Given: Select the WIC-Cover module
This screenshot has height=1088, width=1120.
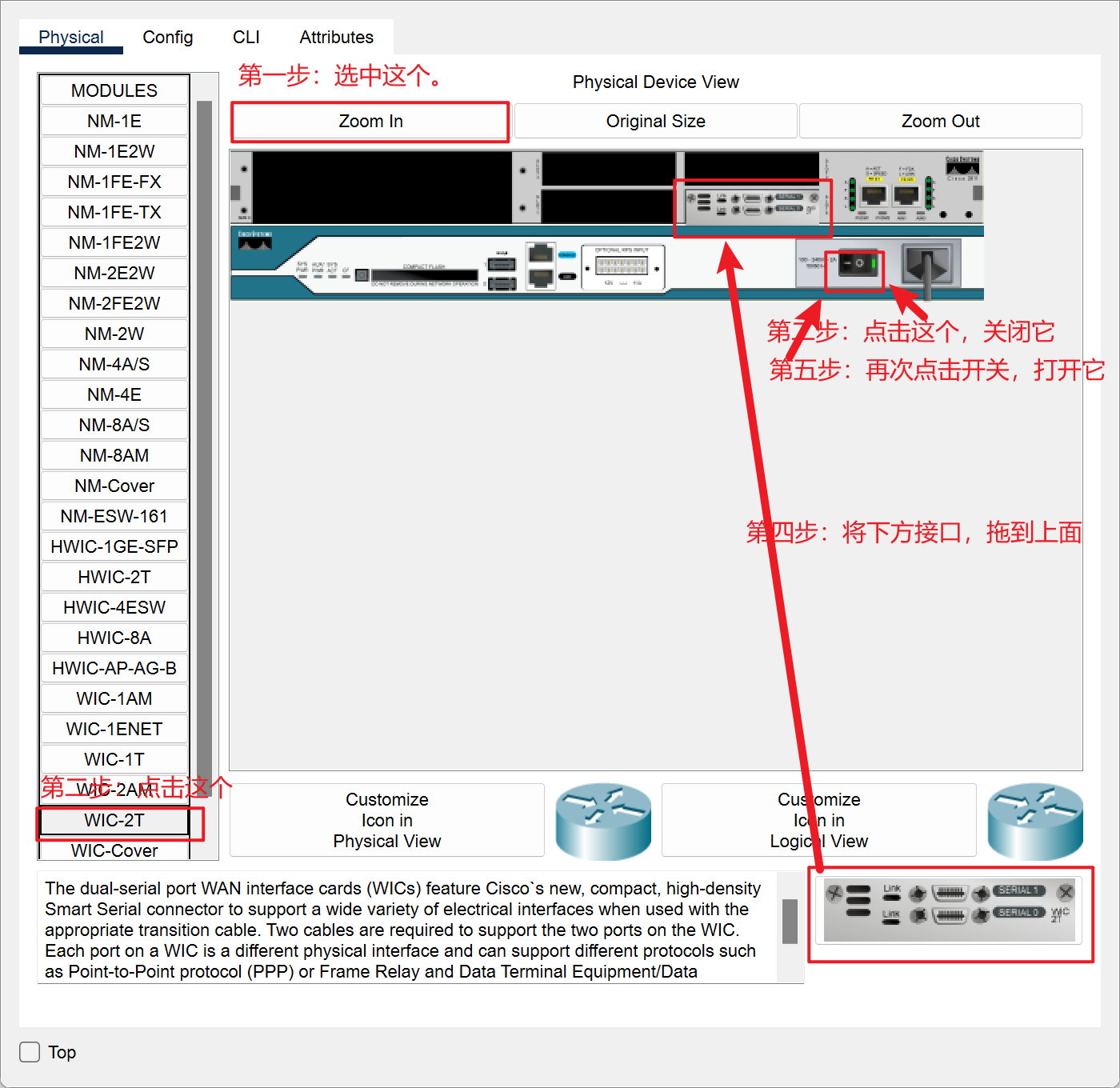Looking at the screenshot, I should coord(114,850).
